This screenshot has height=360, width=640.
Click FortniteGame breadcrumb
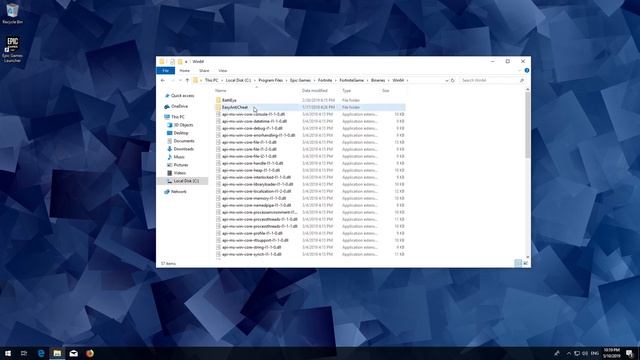(x=351, y=80)
